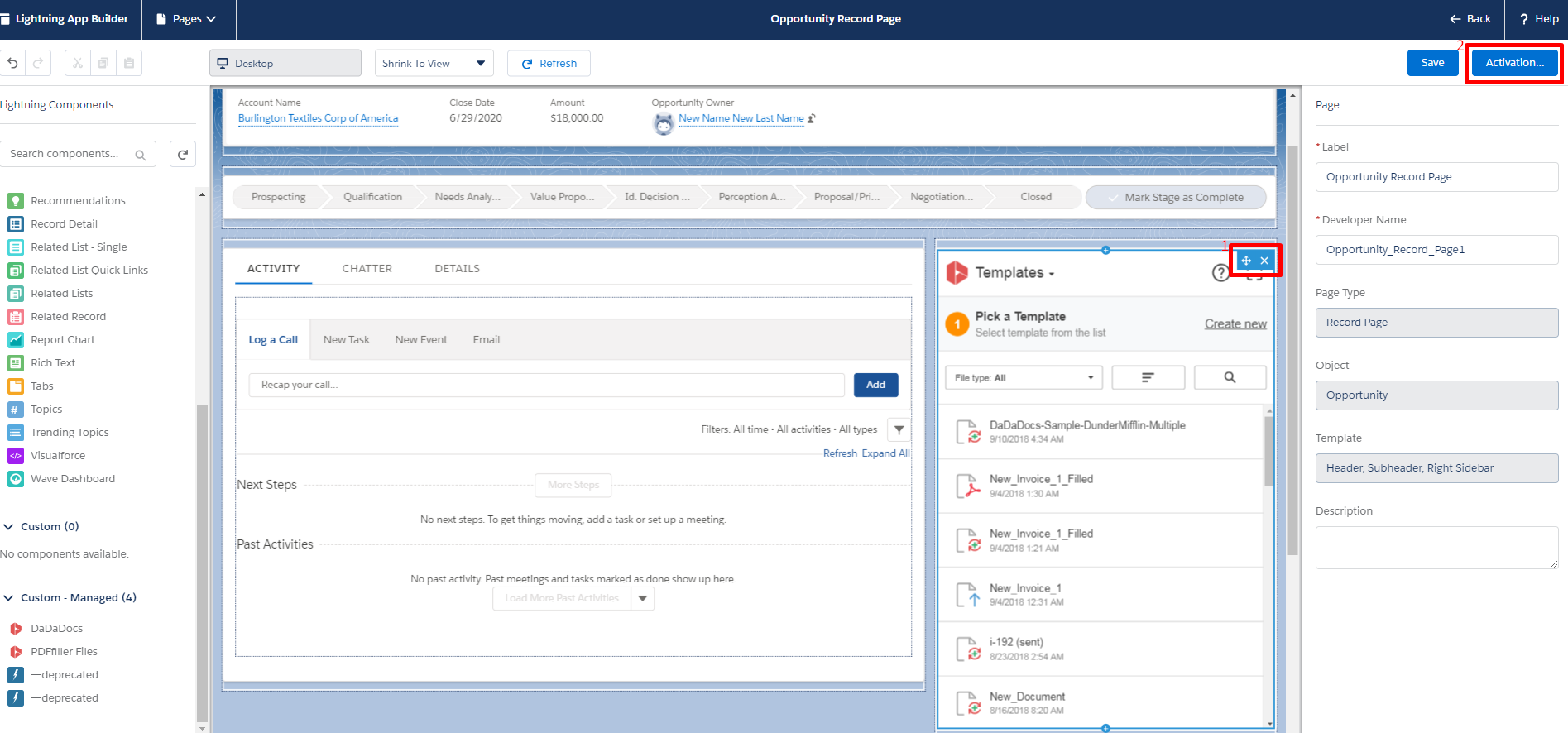Select the Topics hashtag component icon

click(x=16, y=409)
